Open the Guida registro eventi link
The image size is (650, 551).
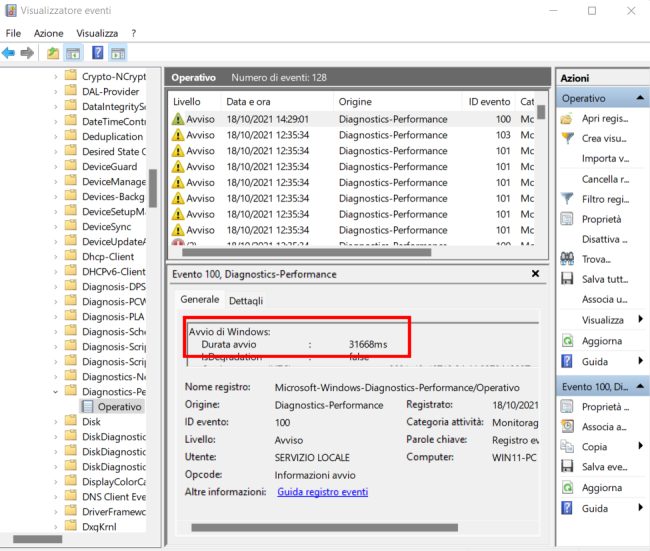pos(323,492)
